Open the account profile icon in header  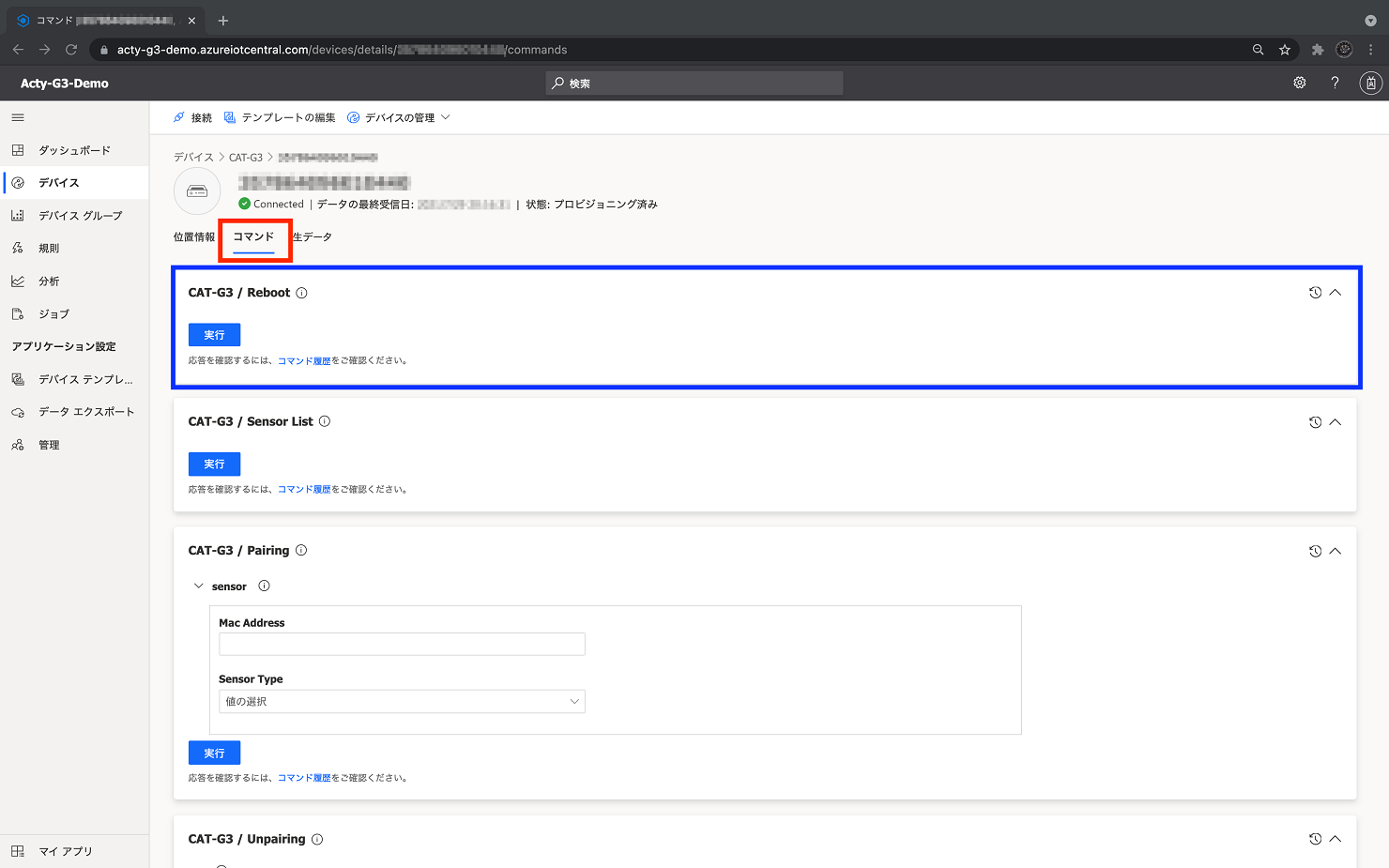click(x=1370, y=83)
